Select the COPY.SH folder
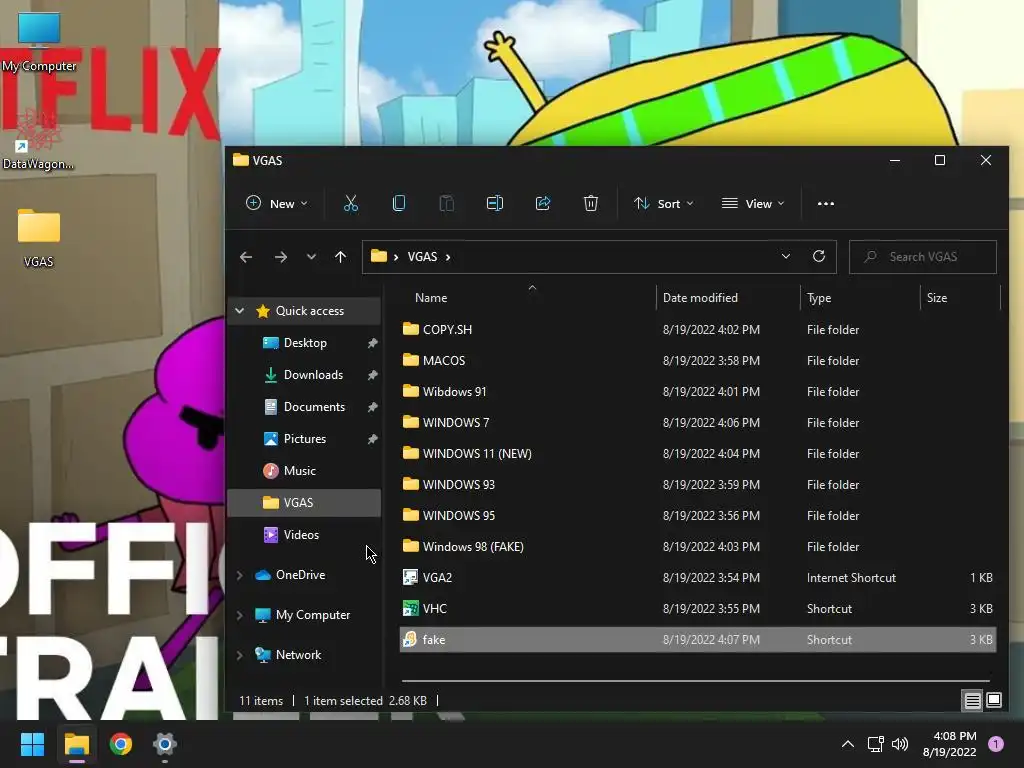This screenshot has width=1024, height=768. click(x=697, y=330)
